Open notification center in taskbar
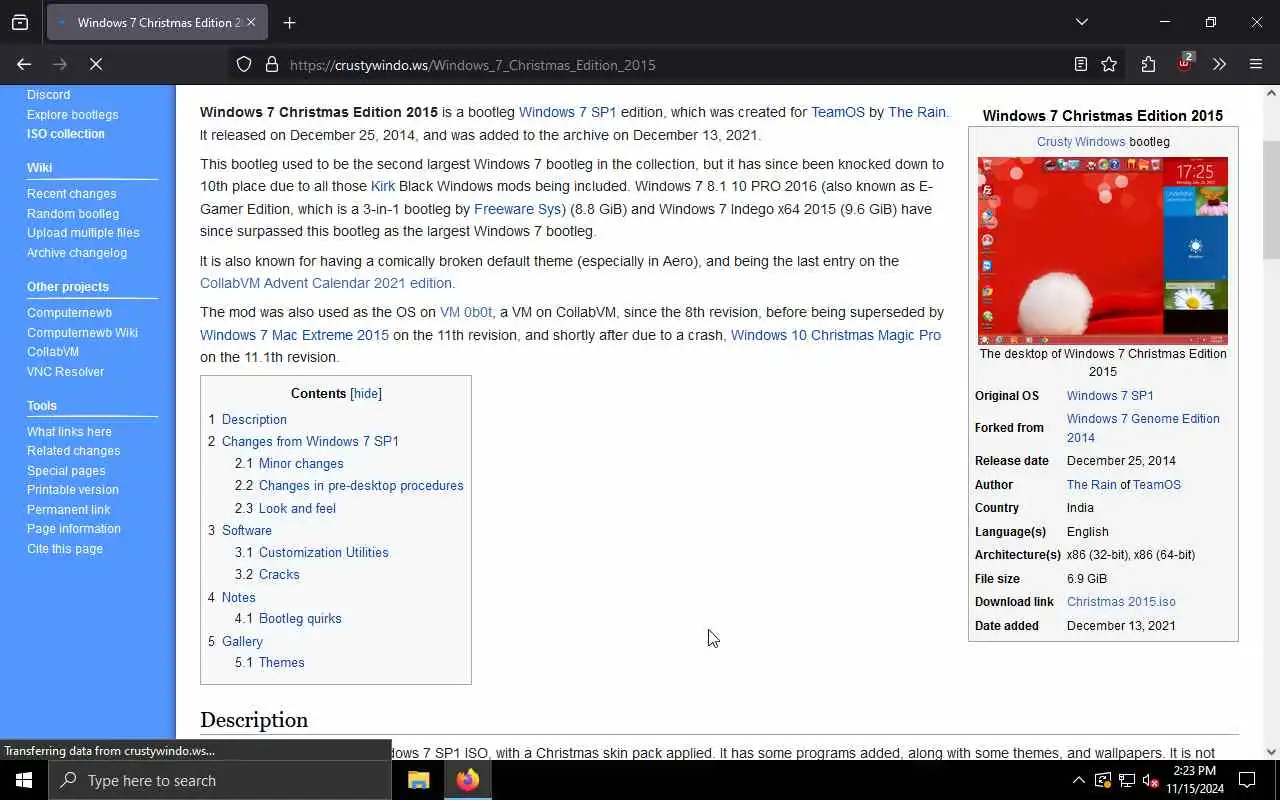1280x800 pixels. coord(1247,780)
